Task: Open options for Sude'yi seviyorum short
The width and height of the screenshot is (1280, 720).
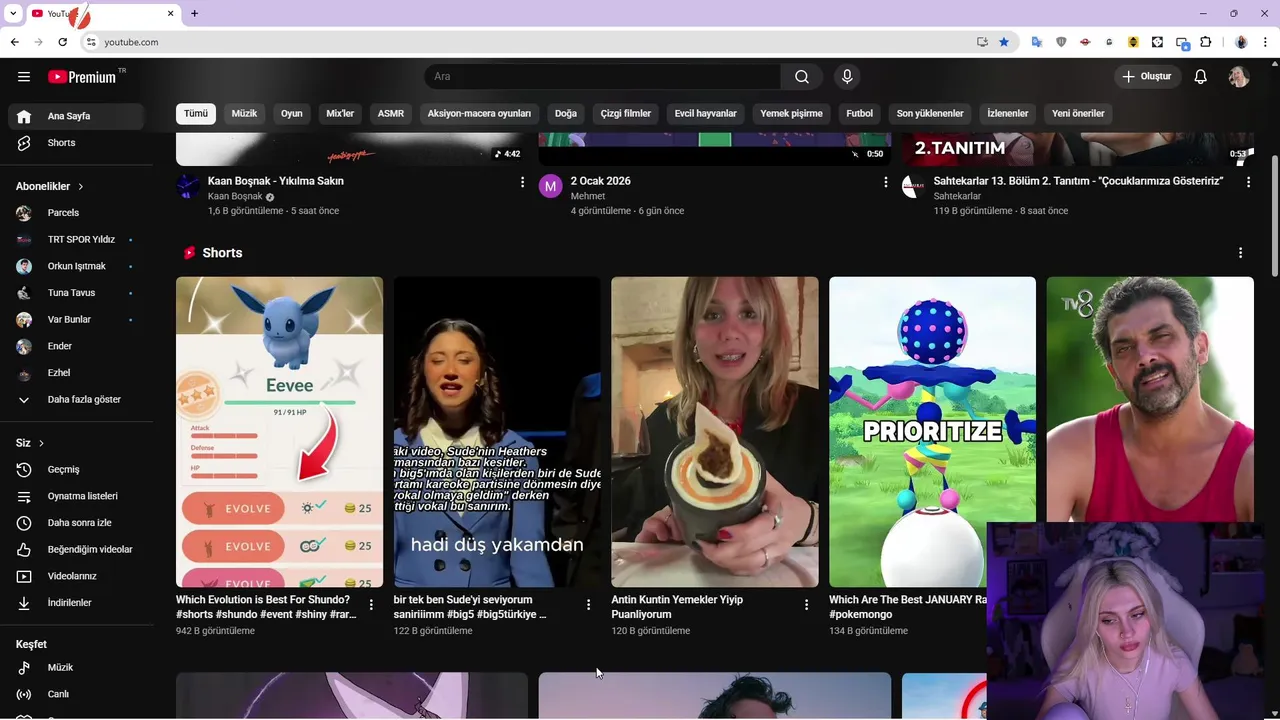Action: point(588,605)
